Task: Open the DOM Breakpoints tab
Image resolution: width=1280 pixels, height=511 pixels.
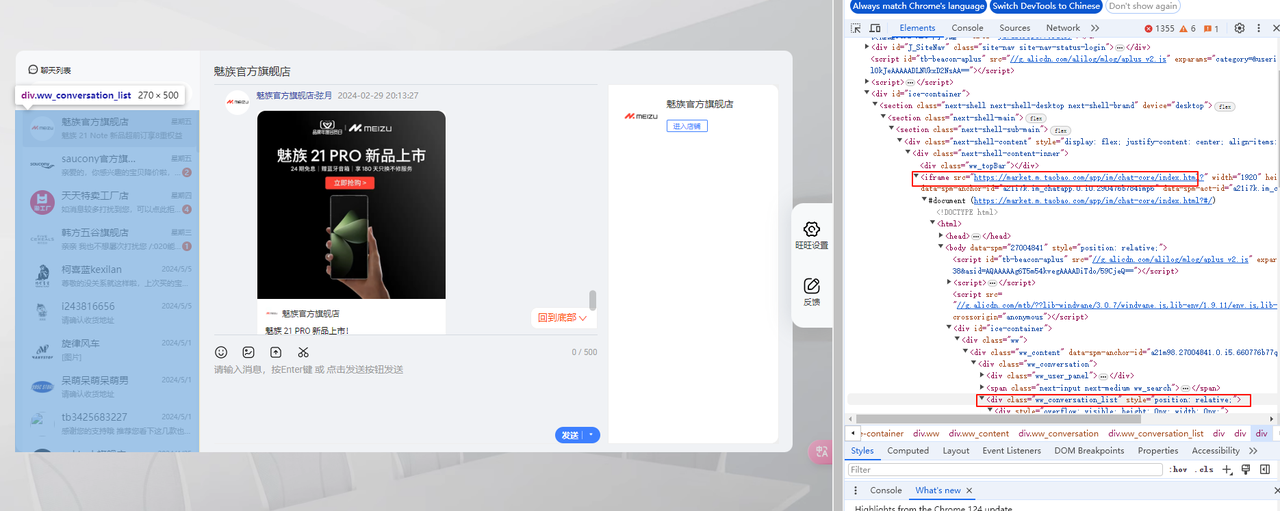Action: [1090, 450]
